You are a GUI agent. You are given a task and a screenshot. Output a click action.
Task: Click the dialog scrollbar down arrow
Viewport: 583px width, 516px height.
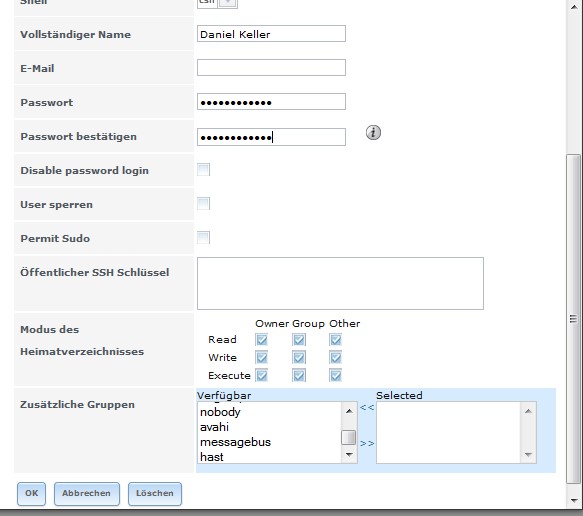click(573, 500)
